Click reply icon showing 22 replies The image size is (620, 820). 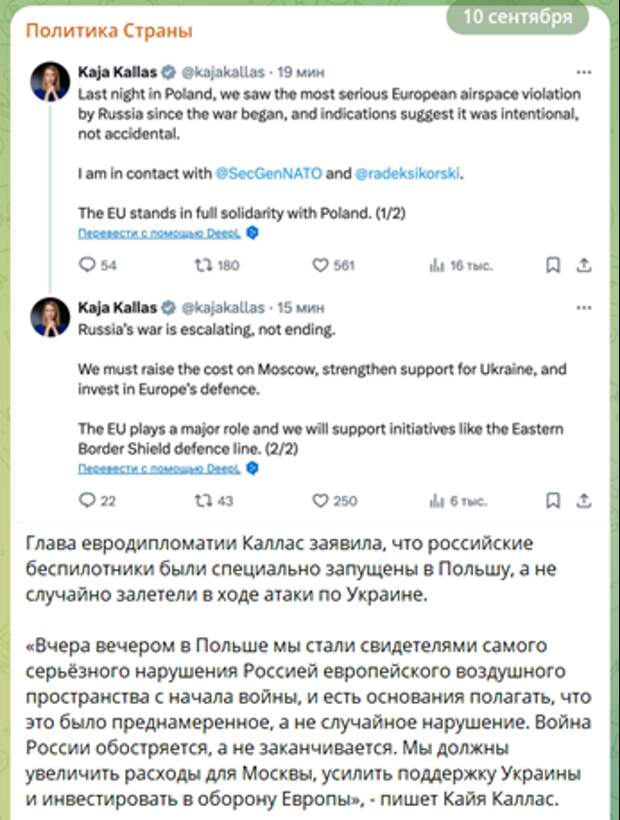(x=87, y=500)
